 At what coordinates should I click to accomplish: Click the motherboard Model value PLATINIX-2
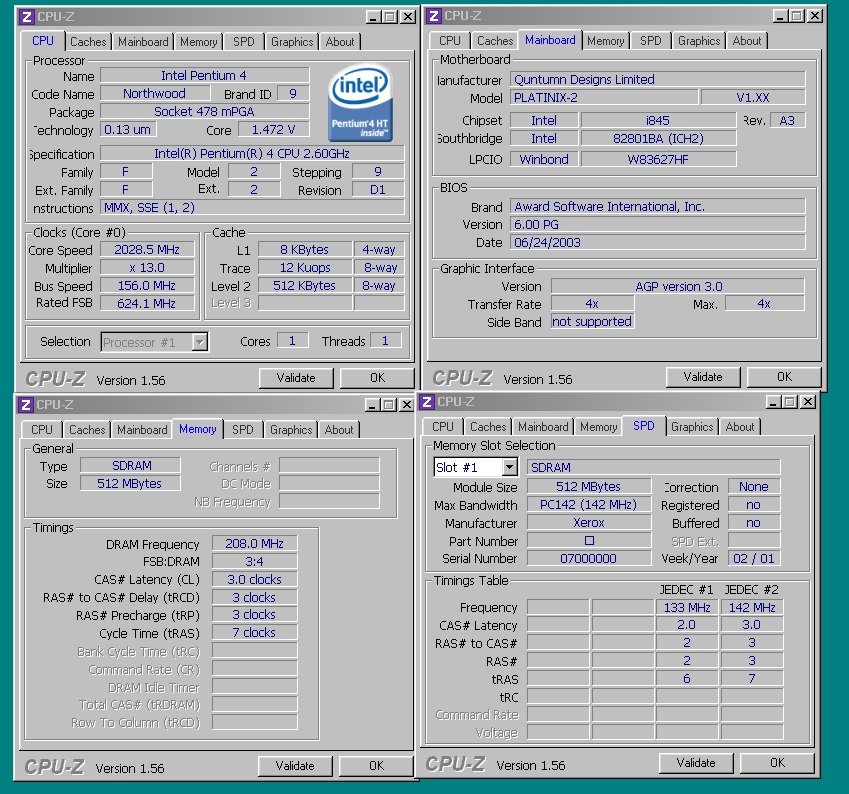604,97
